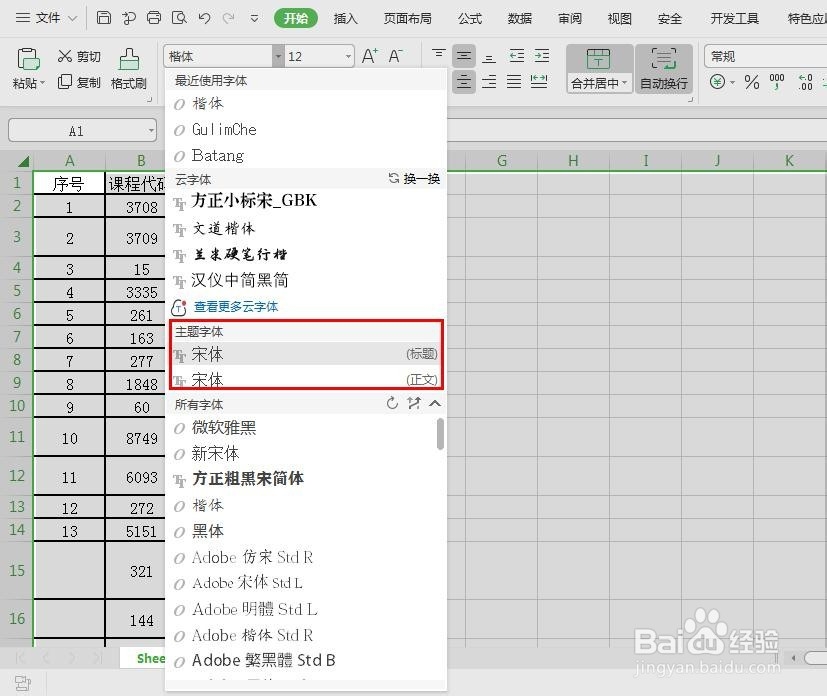Click column header G
The height and width of the screenshot is (696, 827).
click(x=502, y=160)
